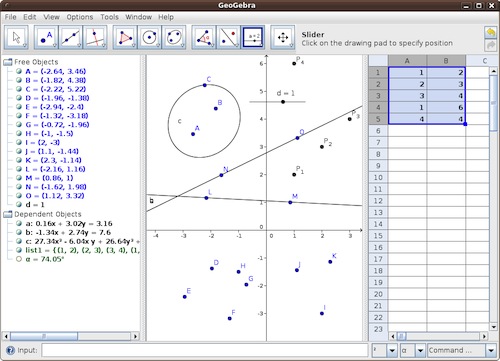Screen dimensions: 500x361
Task: Click point K on the drawing pad
Action: [x=330, y=262]
